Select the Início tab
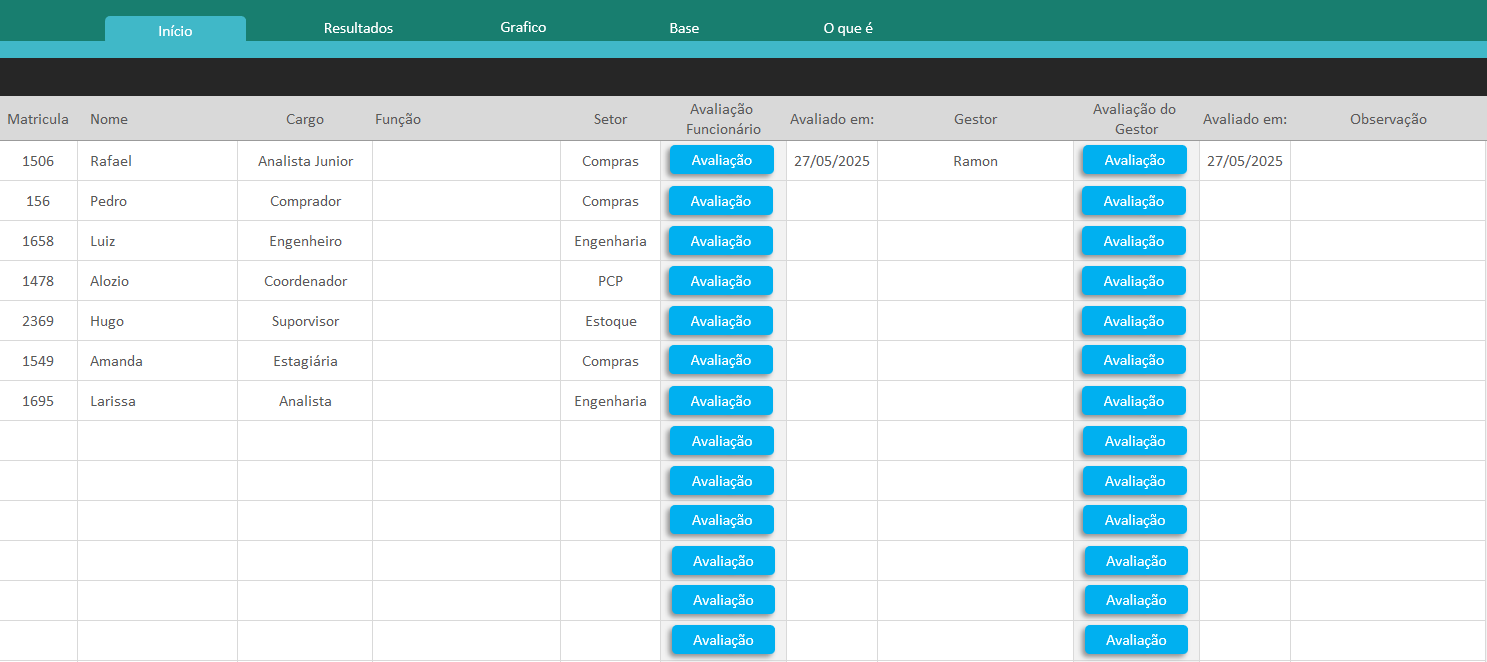Image resolution: width=1487 pixels, height=662 pixels. (175, 30)
